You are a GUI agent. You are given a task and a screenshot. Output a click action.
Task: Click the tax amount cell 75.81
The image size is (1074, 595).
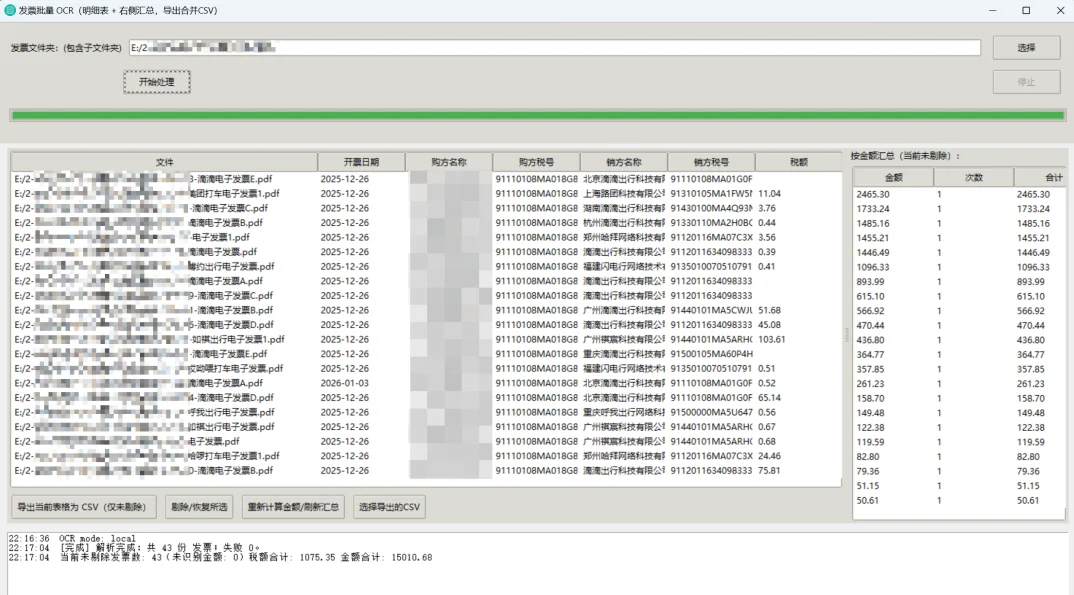[769, 471]
